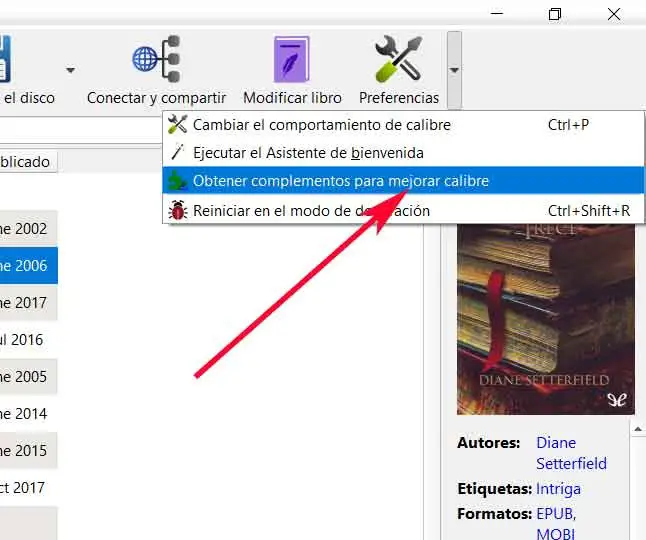Open Conectar y compartir globe icon

157,58
